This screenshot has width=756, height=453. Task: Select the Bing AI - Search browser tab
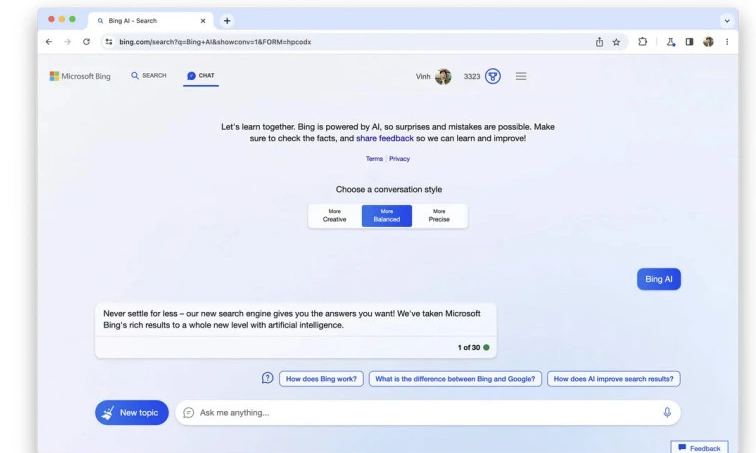click(150, 21)
